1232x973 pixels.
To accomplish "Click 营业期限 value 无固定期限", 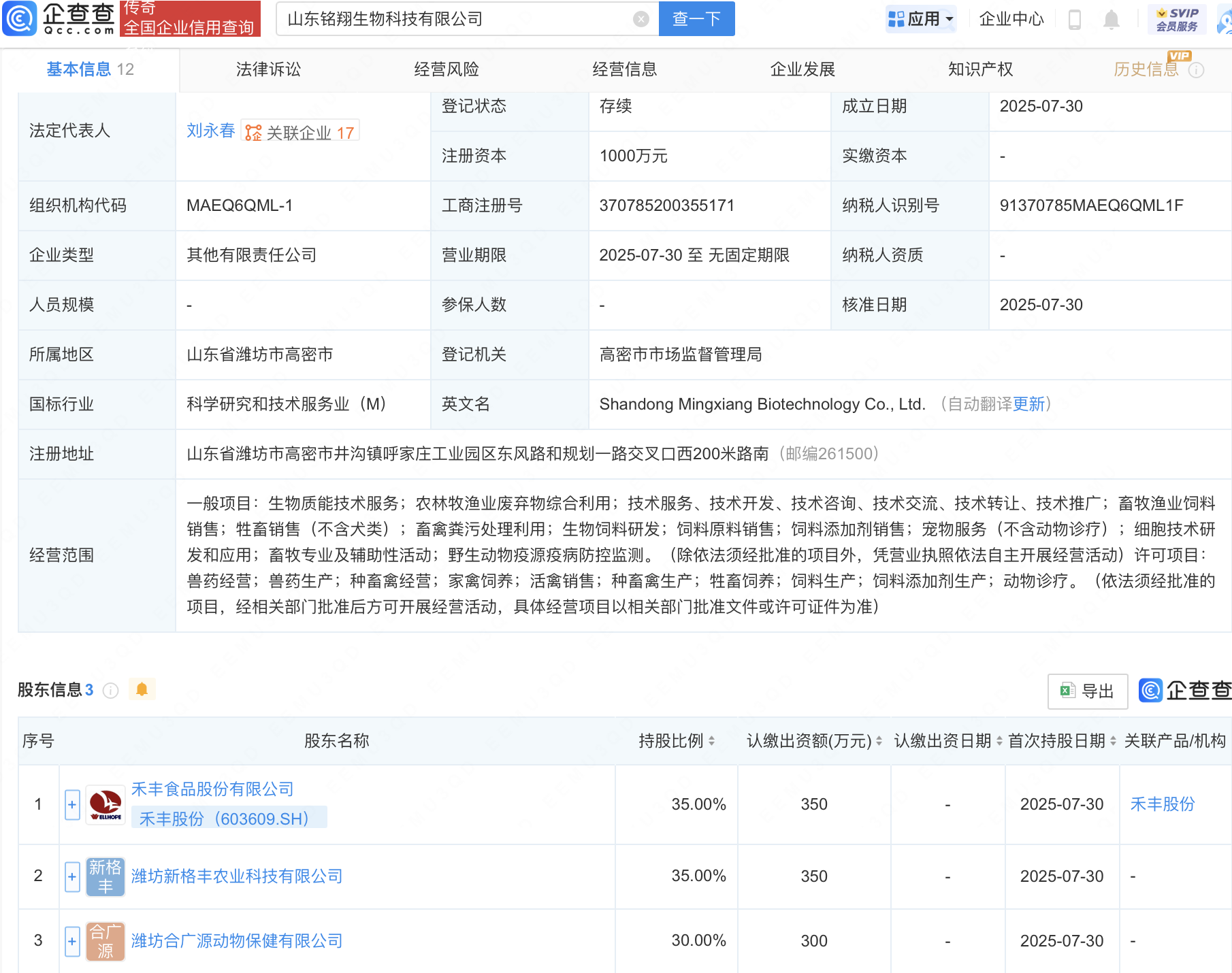I will point(749,255).
